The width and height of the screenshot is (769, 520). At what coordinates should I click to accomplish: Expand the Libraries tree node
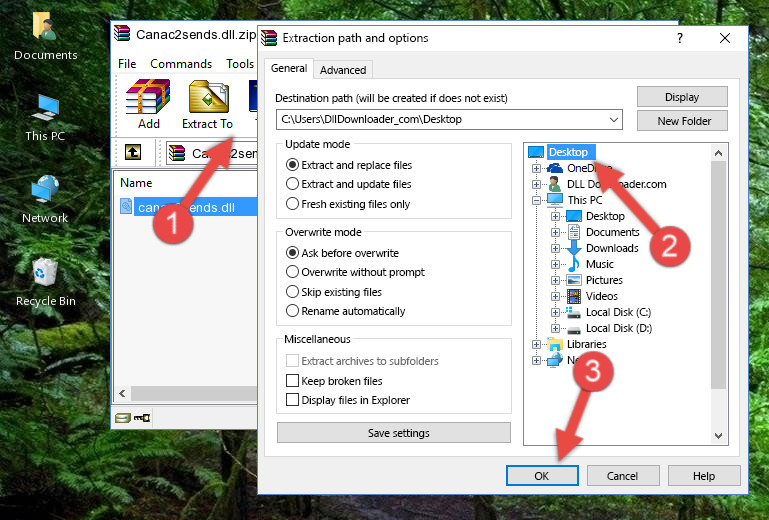[x=536, y=344]
